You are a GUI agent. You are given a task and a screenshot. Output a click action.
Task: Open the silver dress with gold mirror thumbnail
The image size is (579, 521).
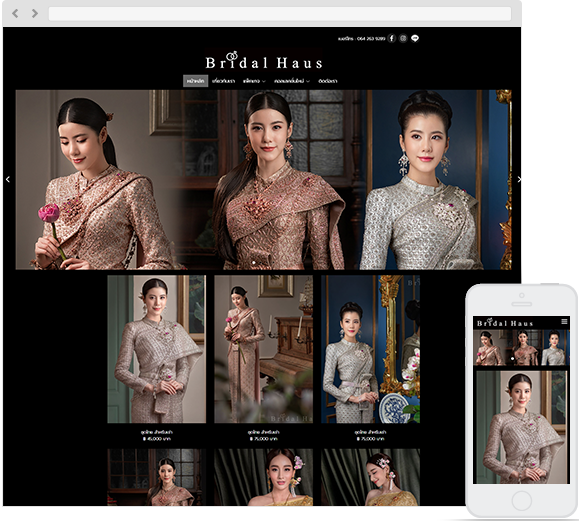(370, 349)
